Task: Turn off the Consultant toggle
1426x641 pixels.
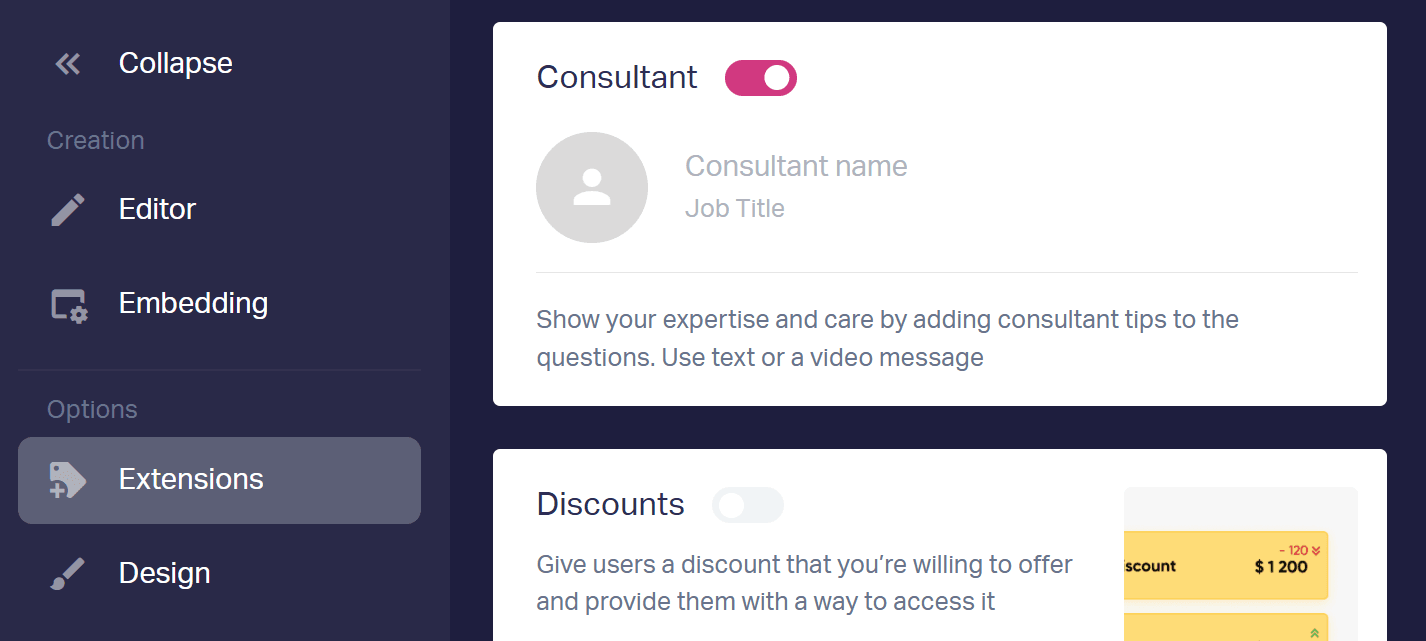Action: click(761, 78)
